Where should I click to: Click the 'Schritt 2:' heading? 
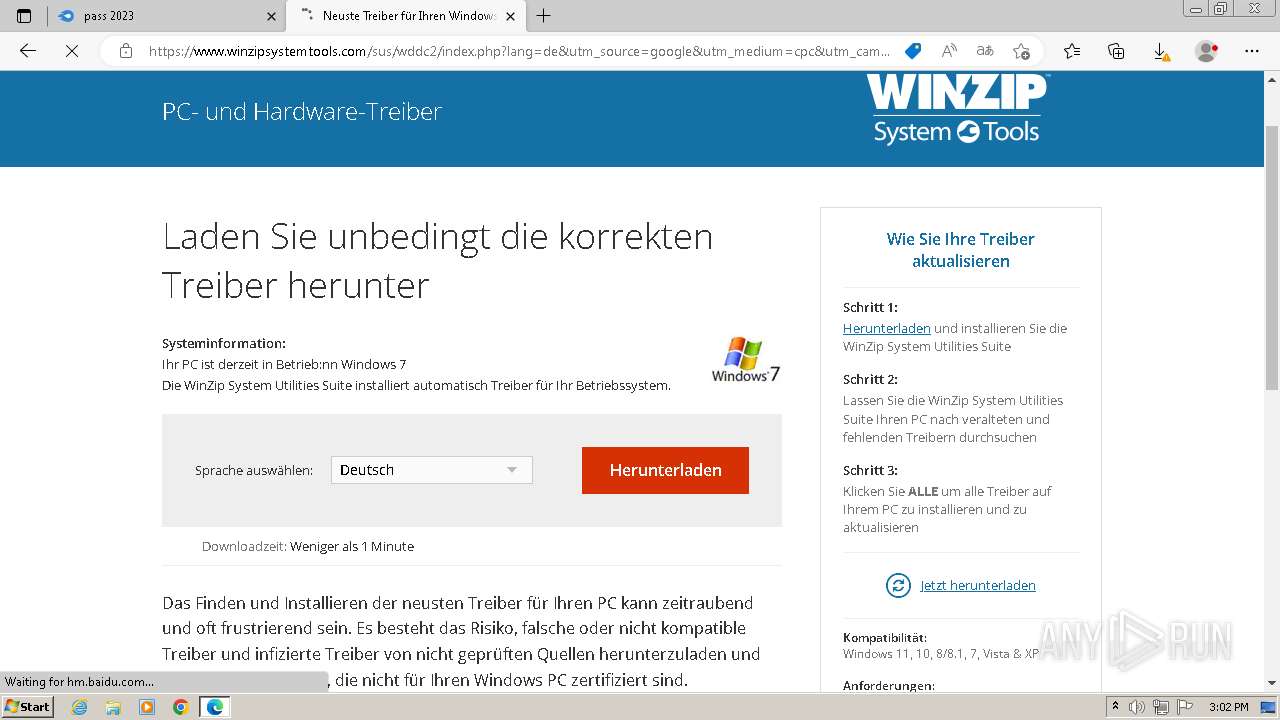pyautogui.click(x=870, y=379)
